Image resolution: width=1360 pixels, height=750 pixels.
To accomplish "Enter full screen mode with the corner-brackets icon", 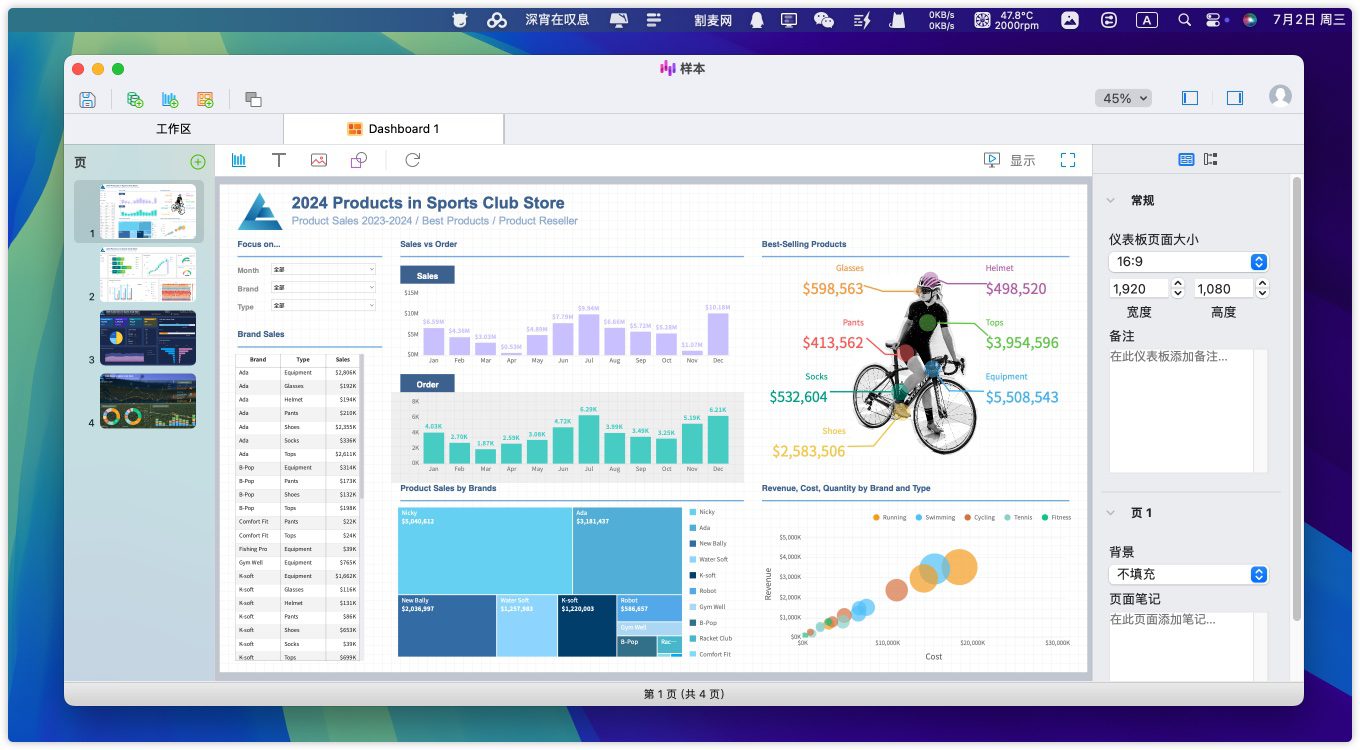I will coord(1068,160).
